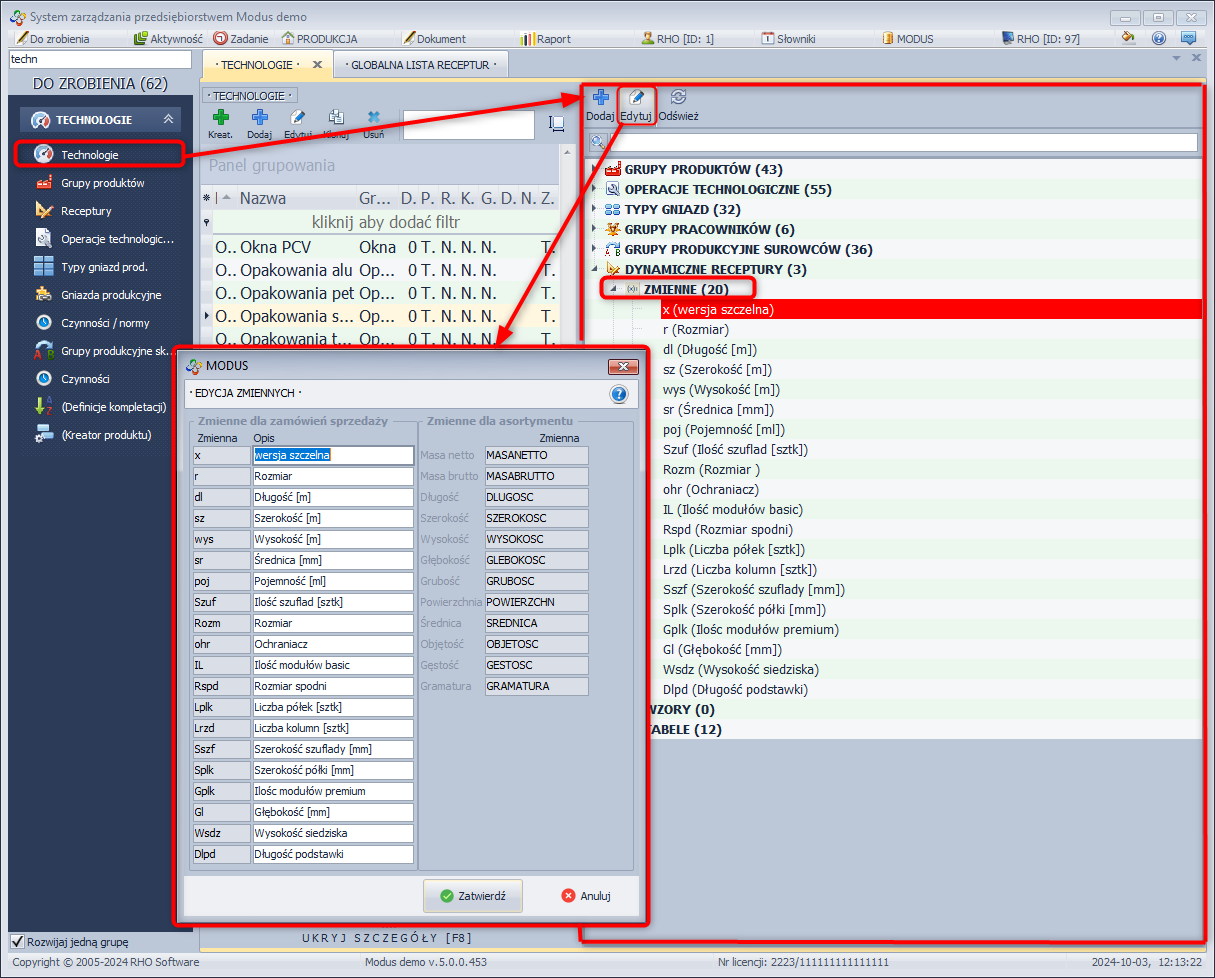1215x978 pixels.
Task: Click the green Kreat. plus icon
Action: 221,118
